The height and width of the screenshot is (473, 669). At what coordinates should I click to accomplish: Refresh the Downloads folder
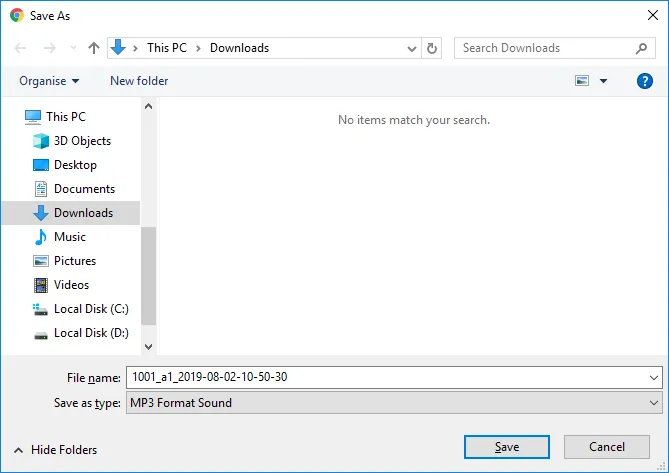tap(432, 48)
